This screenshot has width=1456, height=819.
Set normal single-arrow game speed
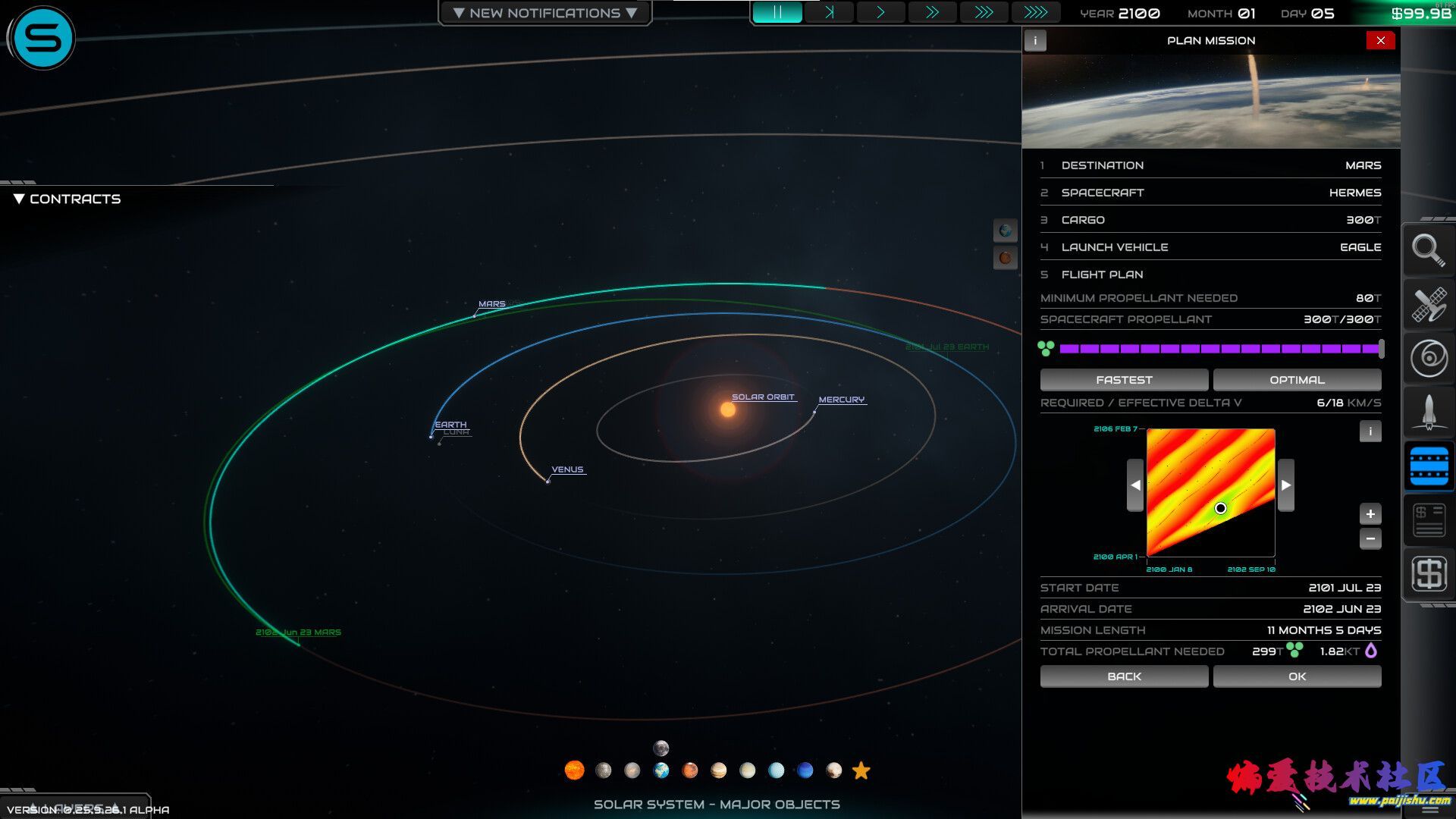tap(880, 12)
